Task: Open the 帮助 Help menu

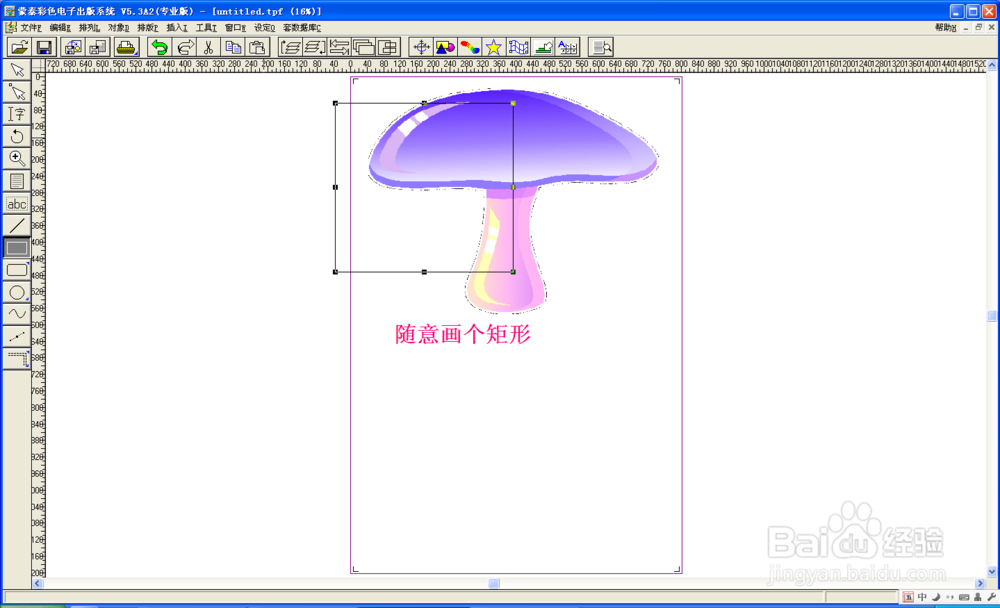Action: coord(945,27)
